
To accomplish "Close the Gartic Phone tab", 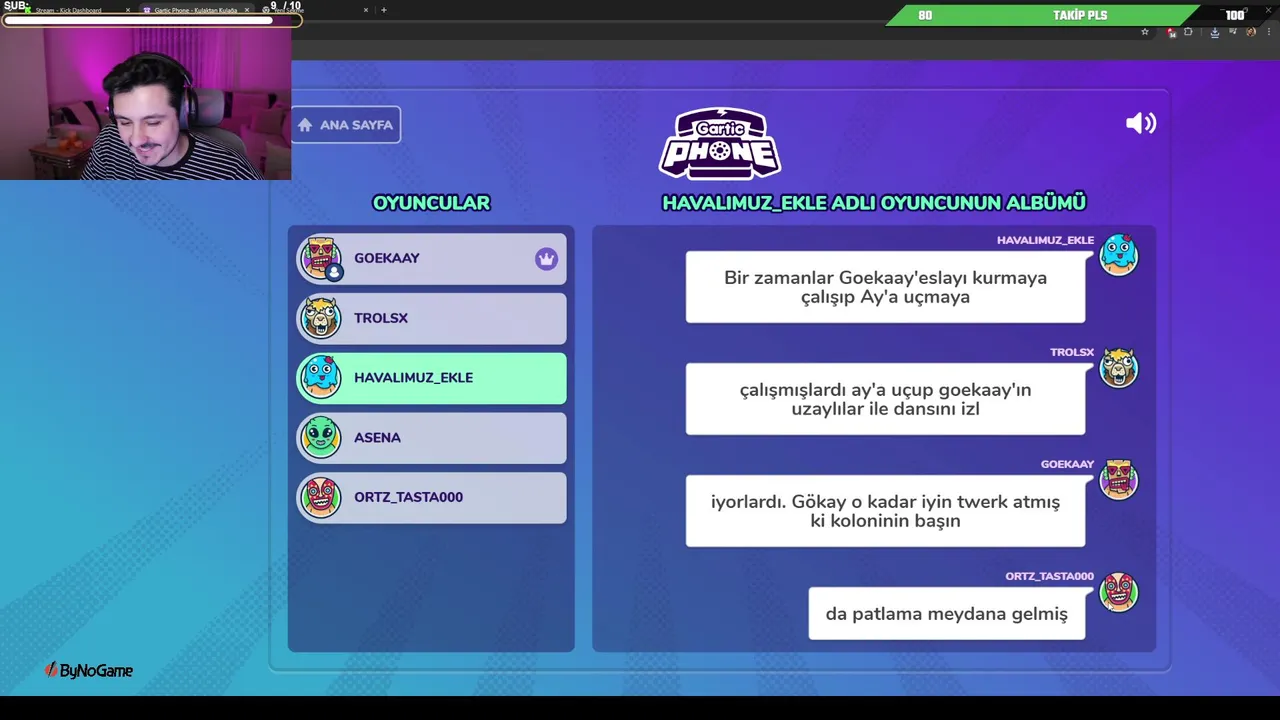I will (247, 10).
